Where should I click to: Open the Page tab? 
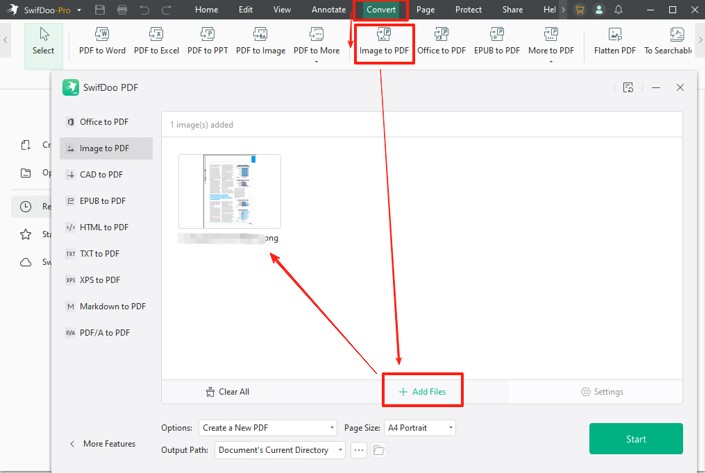tap(425, 9)
